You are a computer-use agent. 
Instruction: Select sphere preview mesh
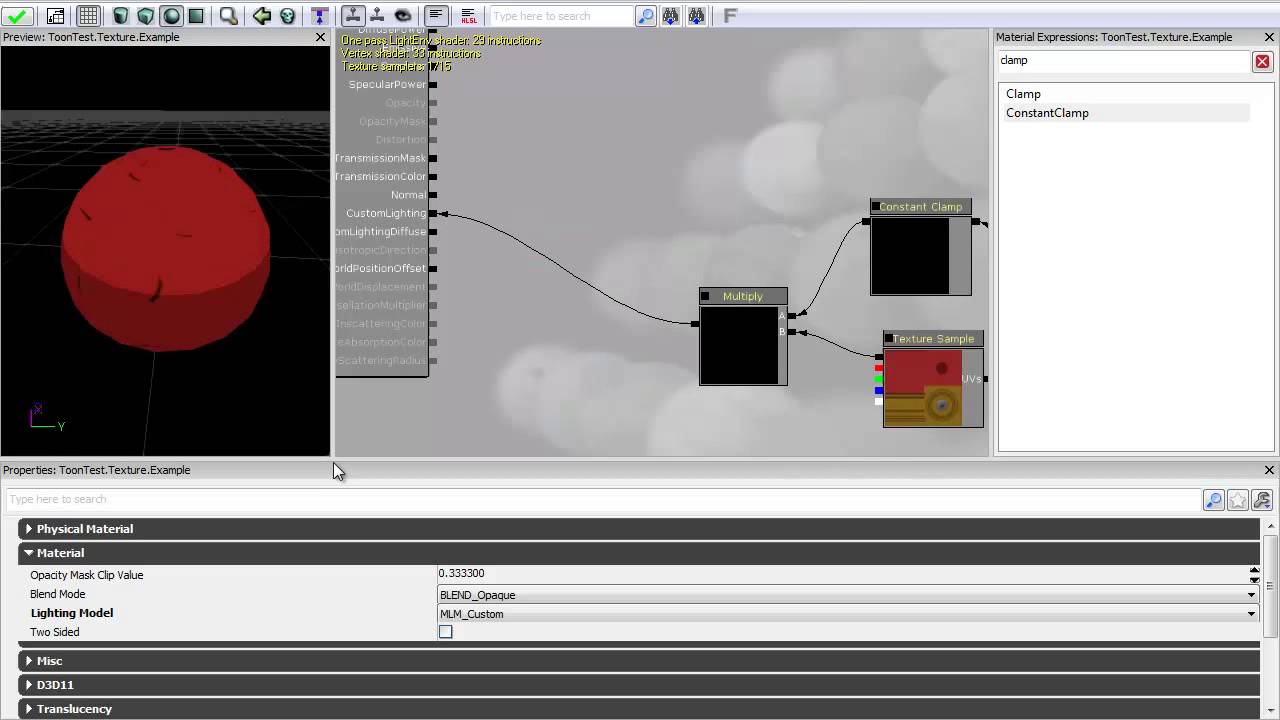[171, 16]
